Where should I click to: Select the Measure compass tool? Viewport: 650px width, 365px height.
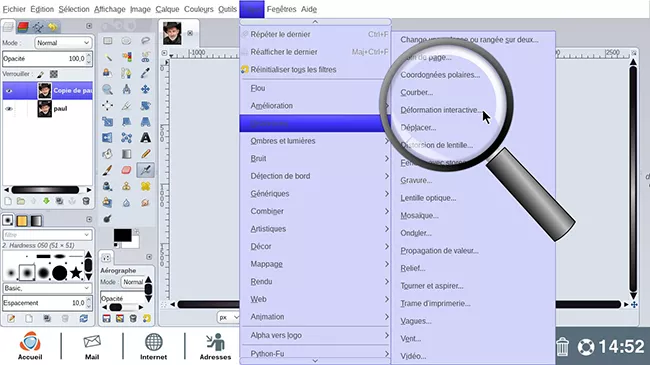pyautogui.click(x=126, y=89)
